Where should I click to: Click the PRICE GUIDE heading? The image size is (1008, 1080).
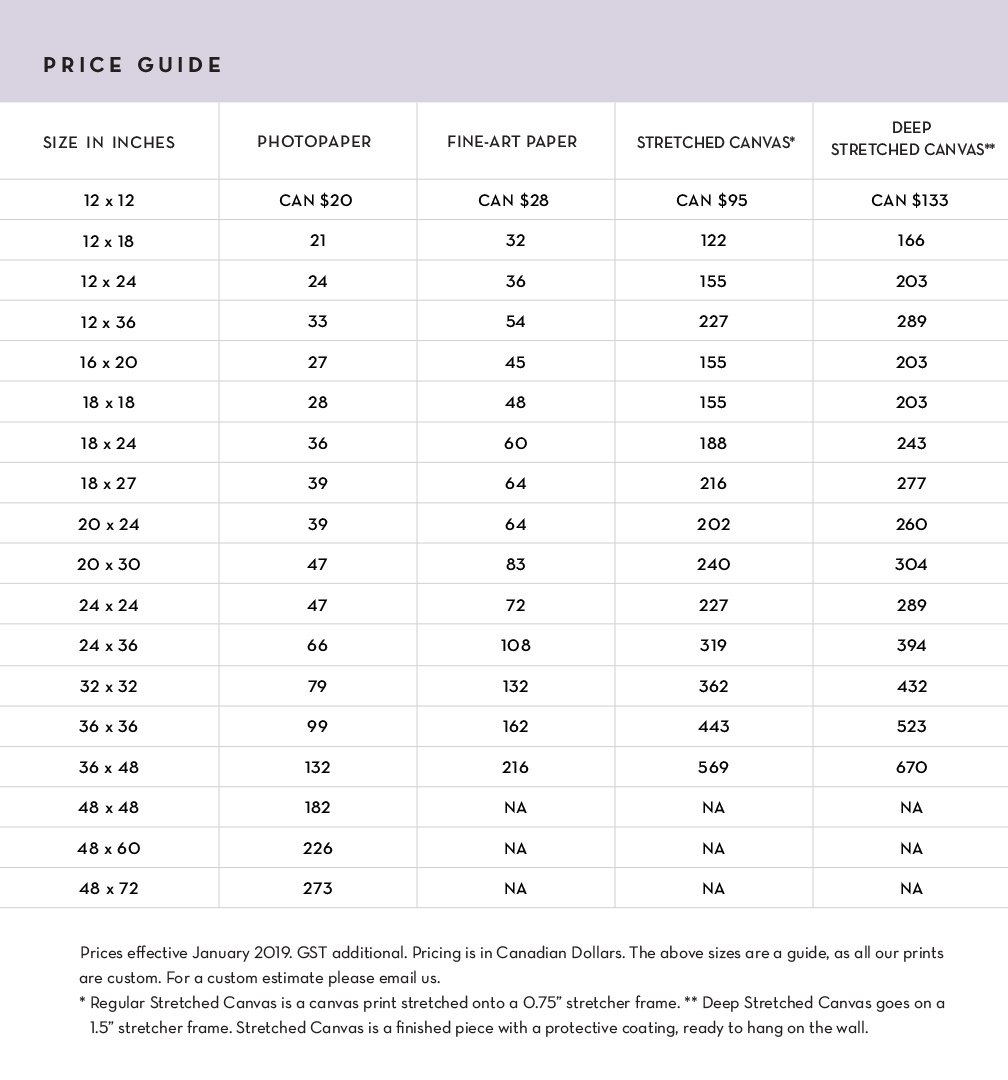(x=132, y=65)
